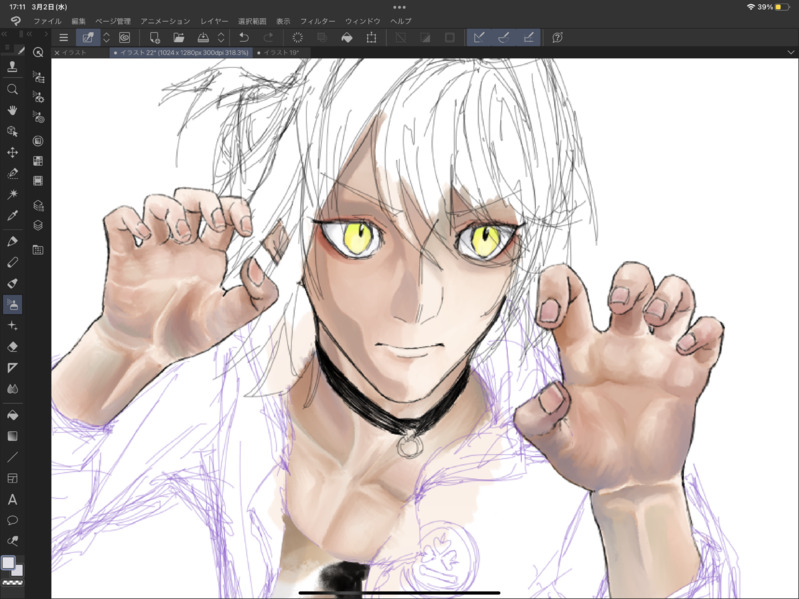Toggle Snap to Ruler

(x=479, y=38)
